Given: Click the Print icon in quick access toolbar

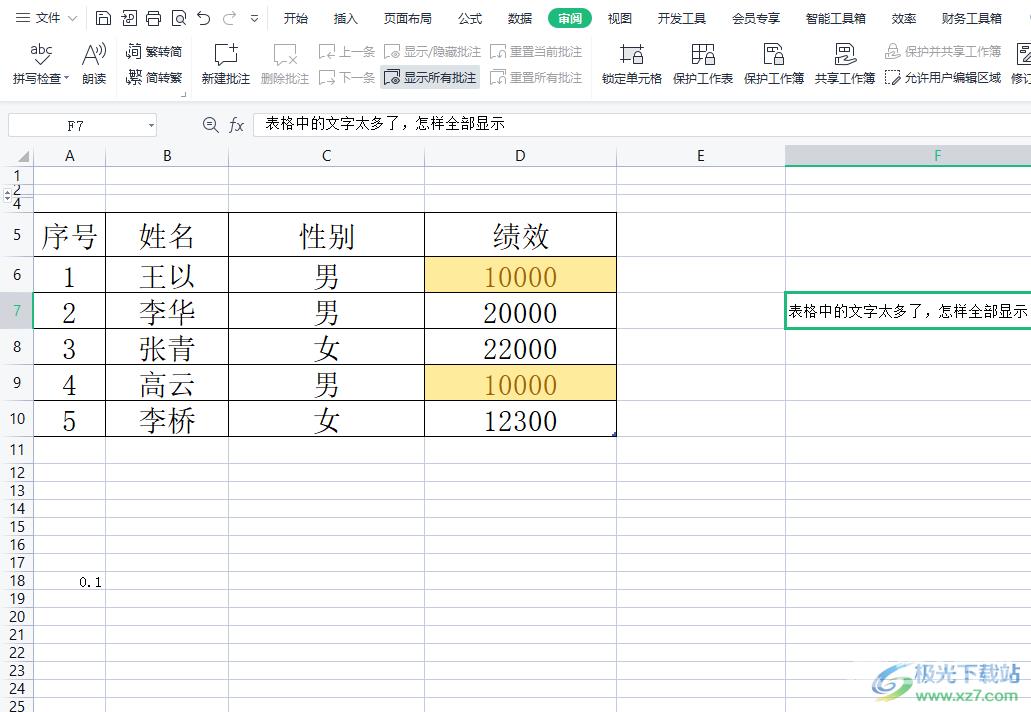Looking at the screenshot, I should click(154, 18).
